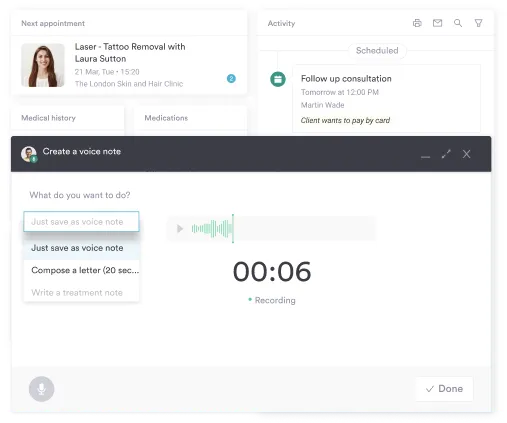Click the Done button

point(444,389)
